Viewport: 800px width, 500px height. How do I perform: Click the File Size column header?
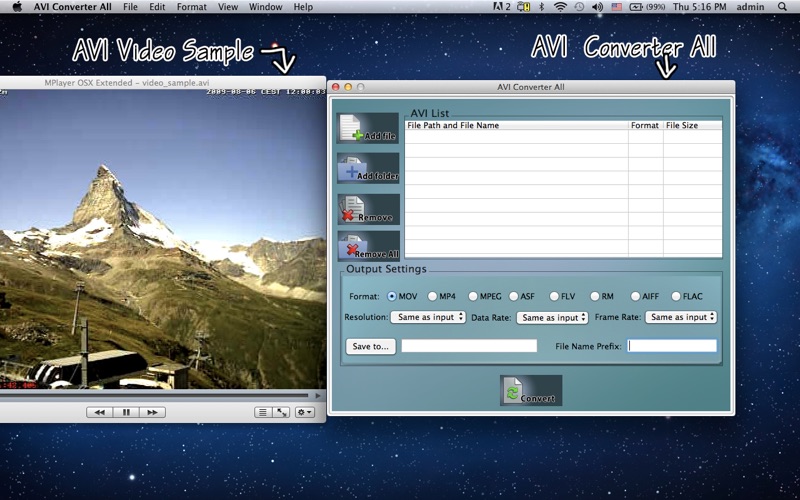pyautogui.click(x=693, y=125)
